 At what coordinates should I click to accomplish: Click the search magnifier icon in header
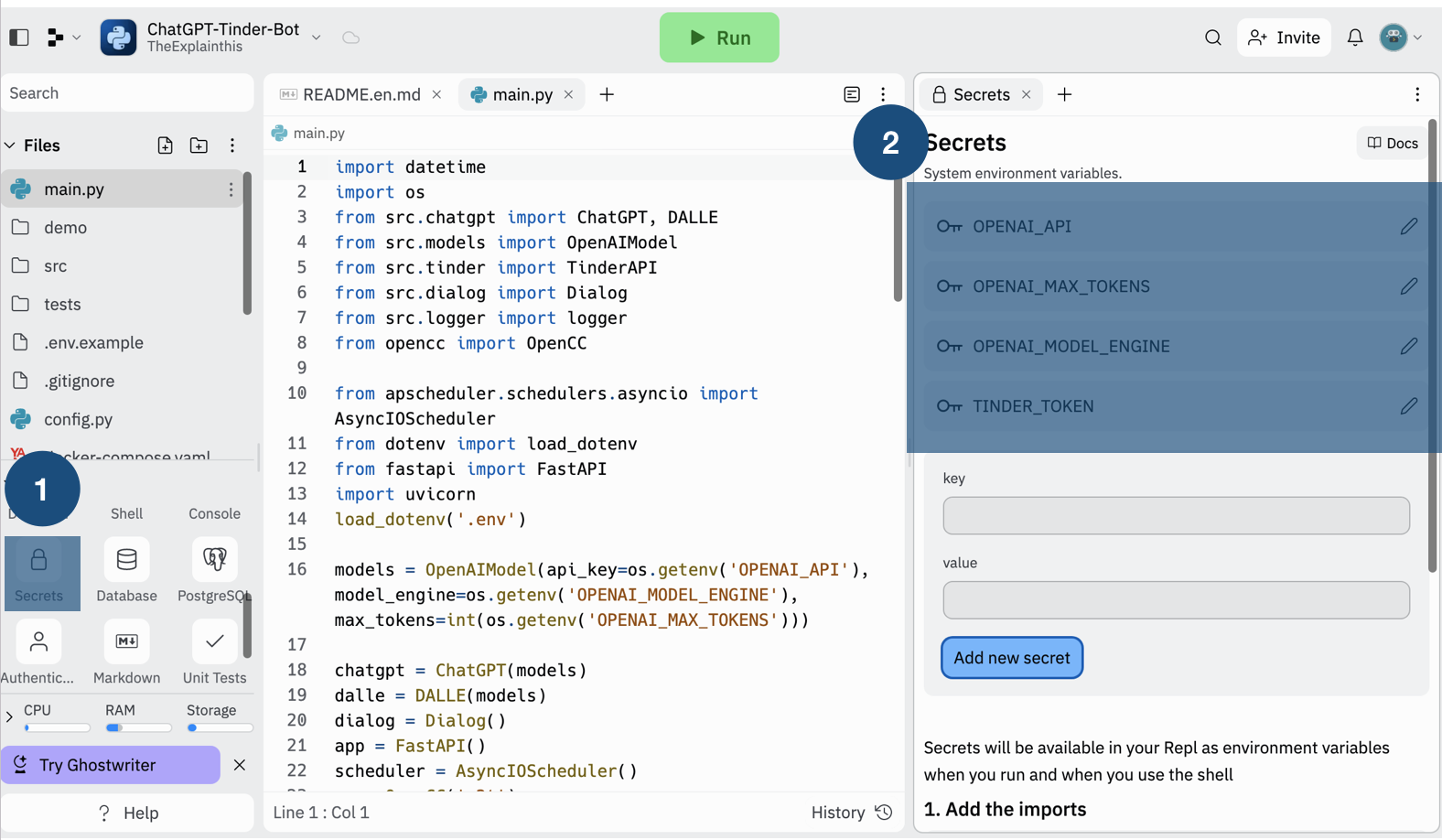tap(1212, 38)
